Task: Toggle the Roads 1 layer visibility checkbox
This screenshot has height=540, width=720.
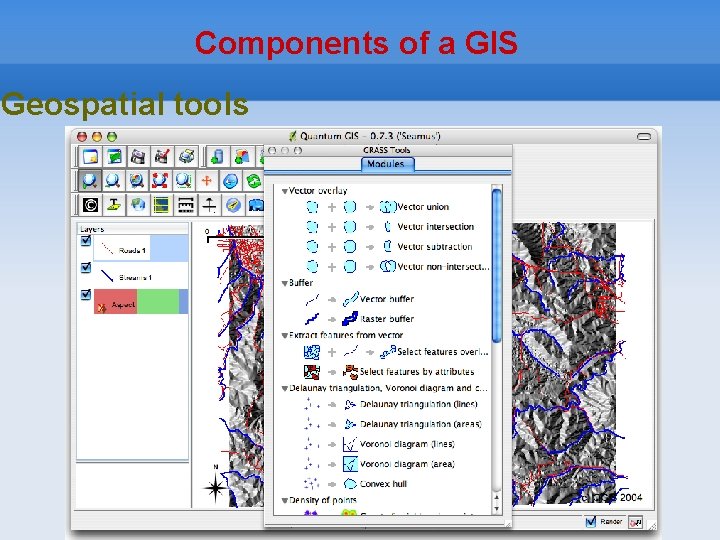Action: click(86, 241)
